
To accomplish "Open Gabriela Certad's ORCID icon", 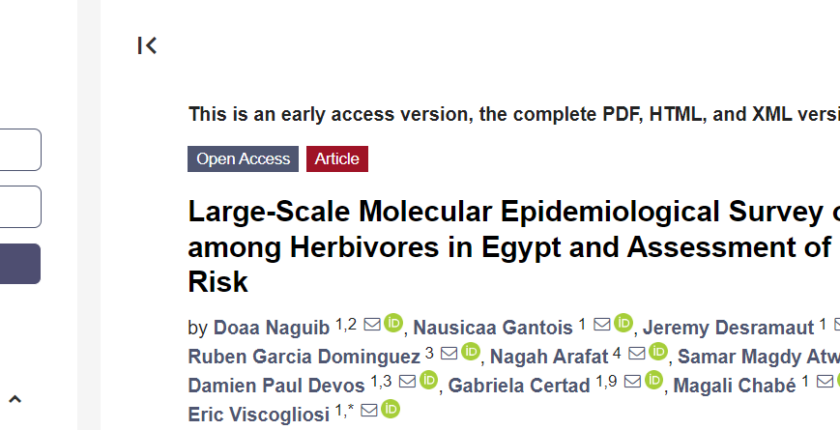I will tap(654, 381).
